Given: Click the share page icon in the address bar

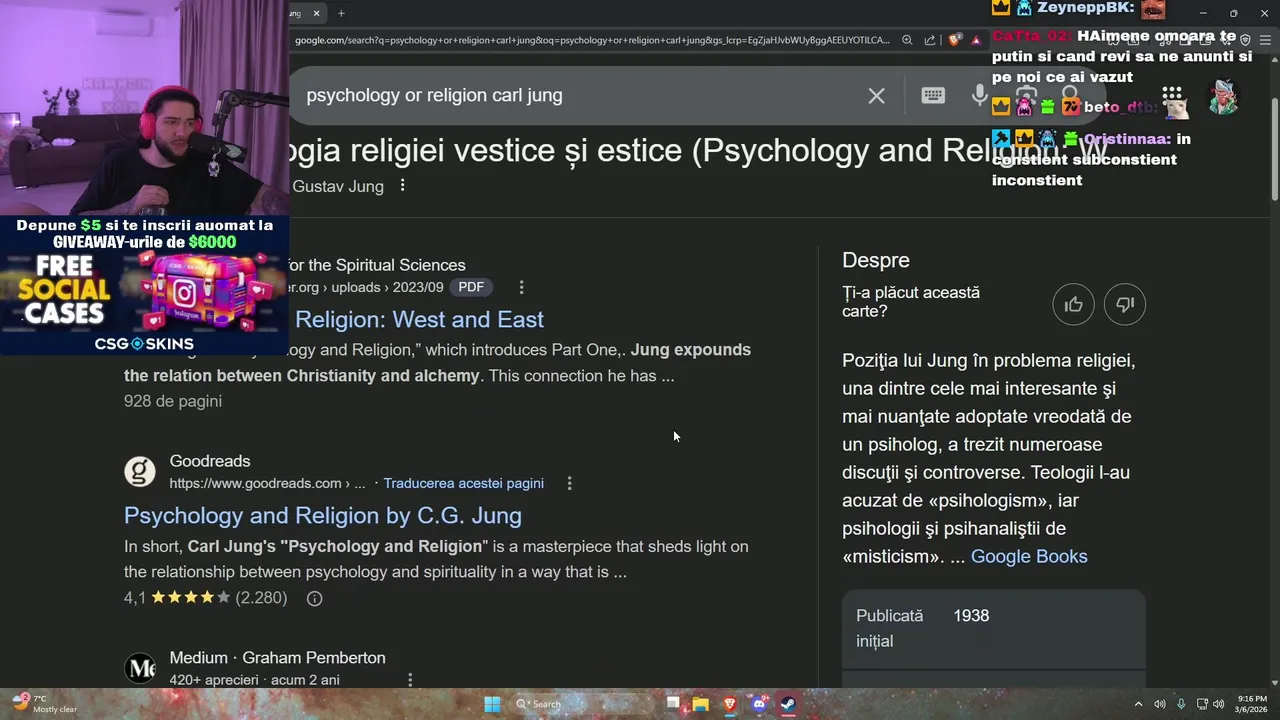Looking at the screenshot, I should (x=930, y=40).
